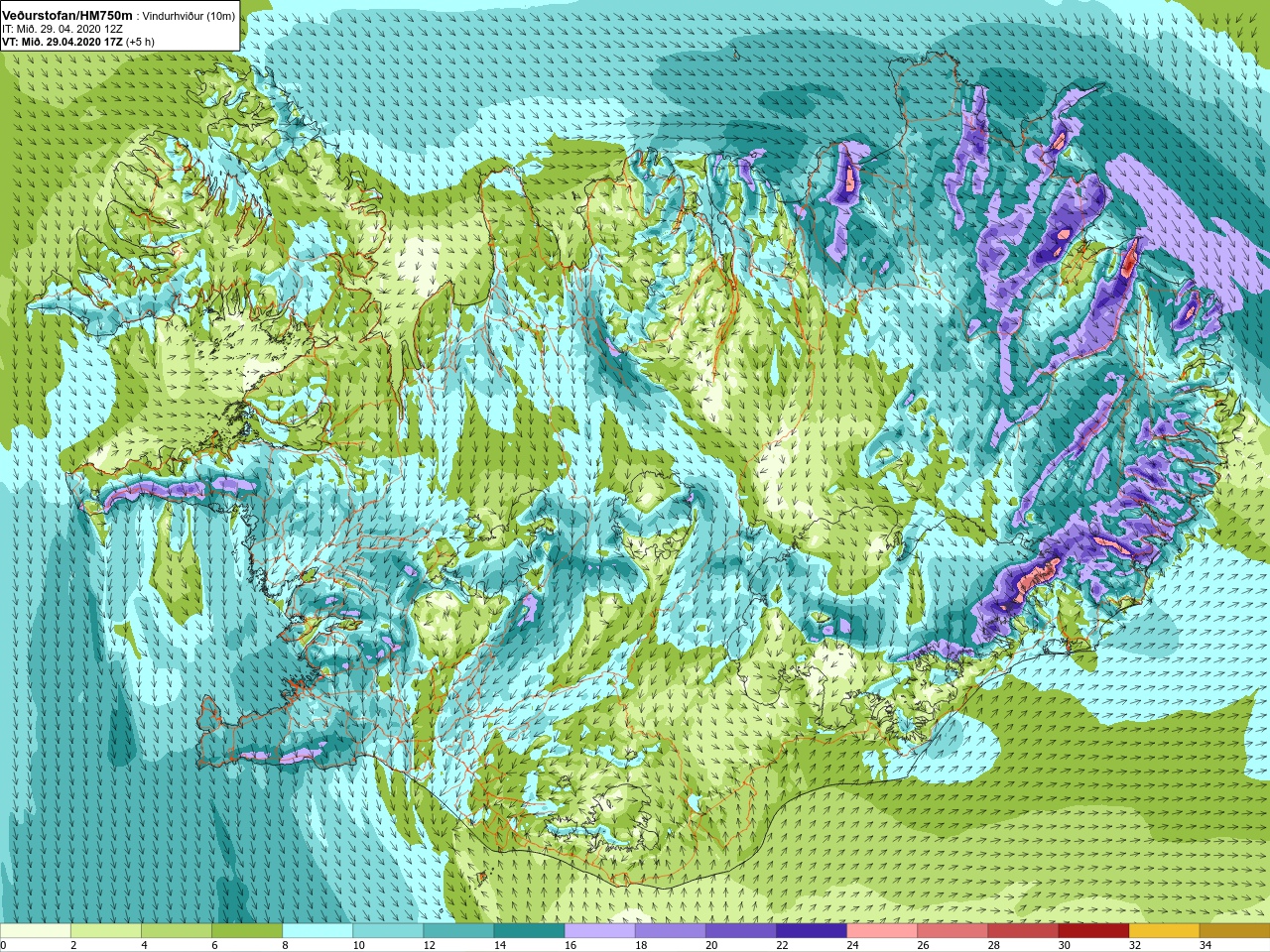Select the IT: Mið. 29. 04. 2020 12Z line

63,29
